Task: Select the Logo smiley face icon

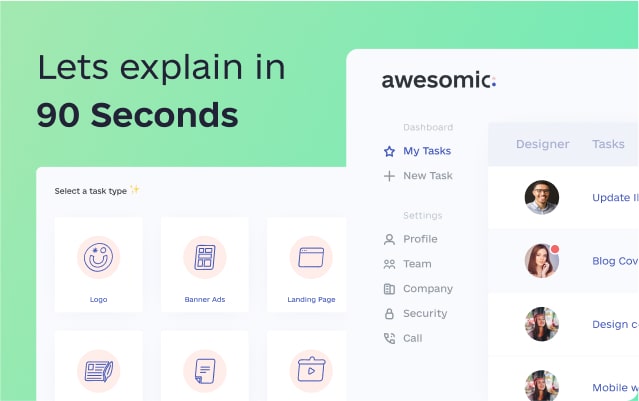Action: (98, 257)
